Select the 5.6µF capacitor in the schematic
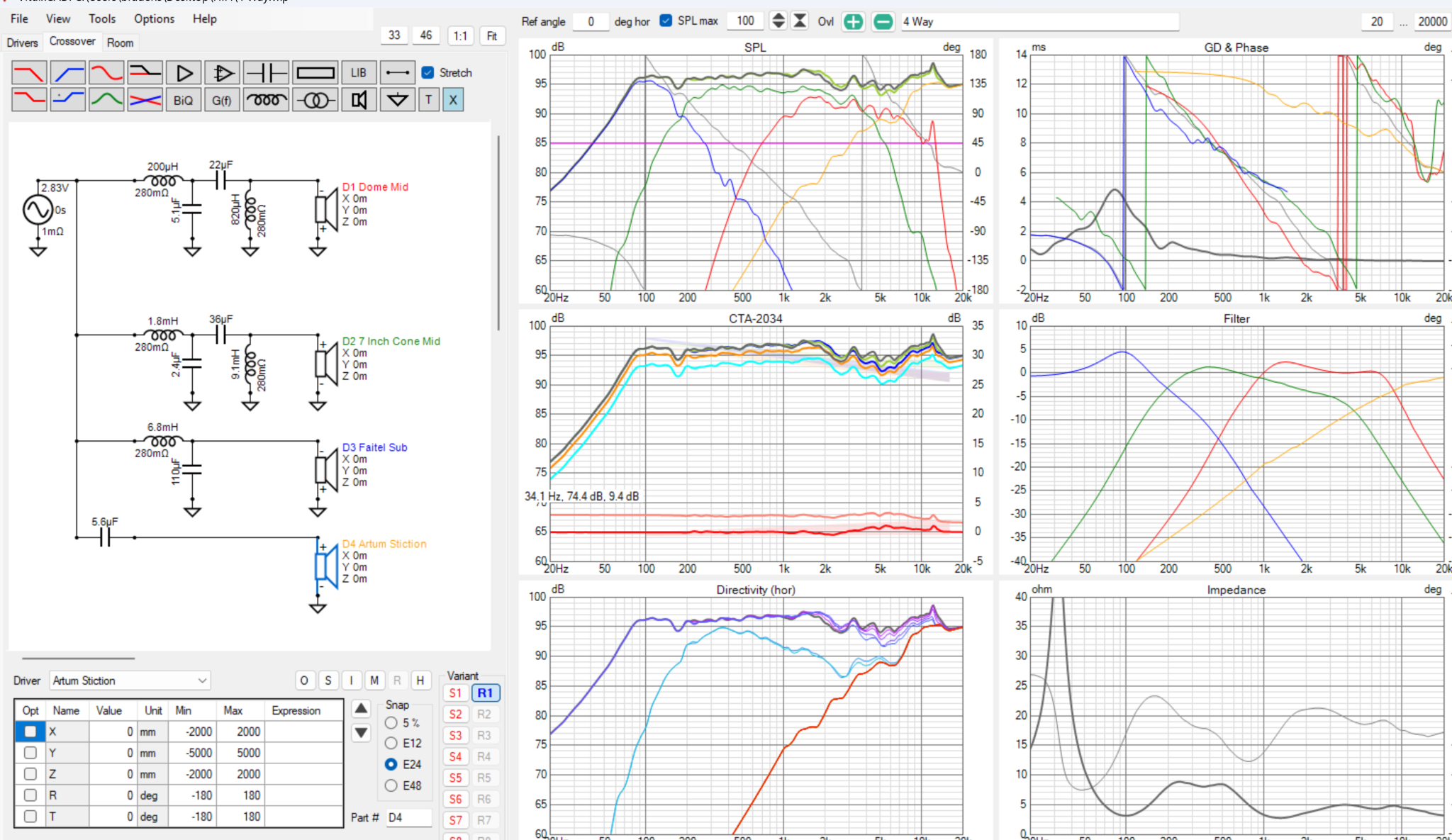This screenshot has height=840, width=1452. click(105, 537)
